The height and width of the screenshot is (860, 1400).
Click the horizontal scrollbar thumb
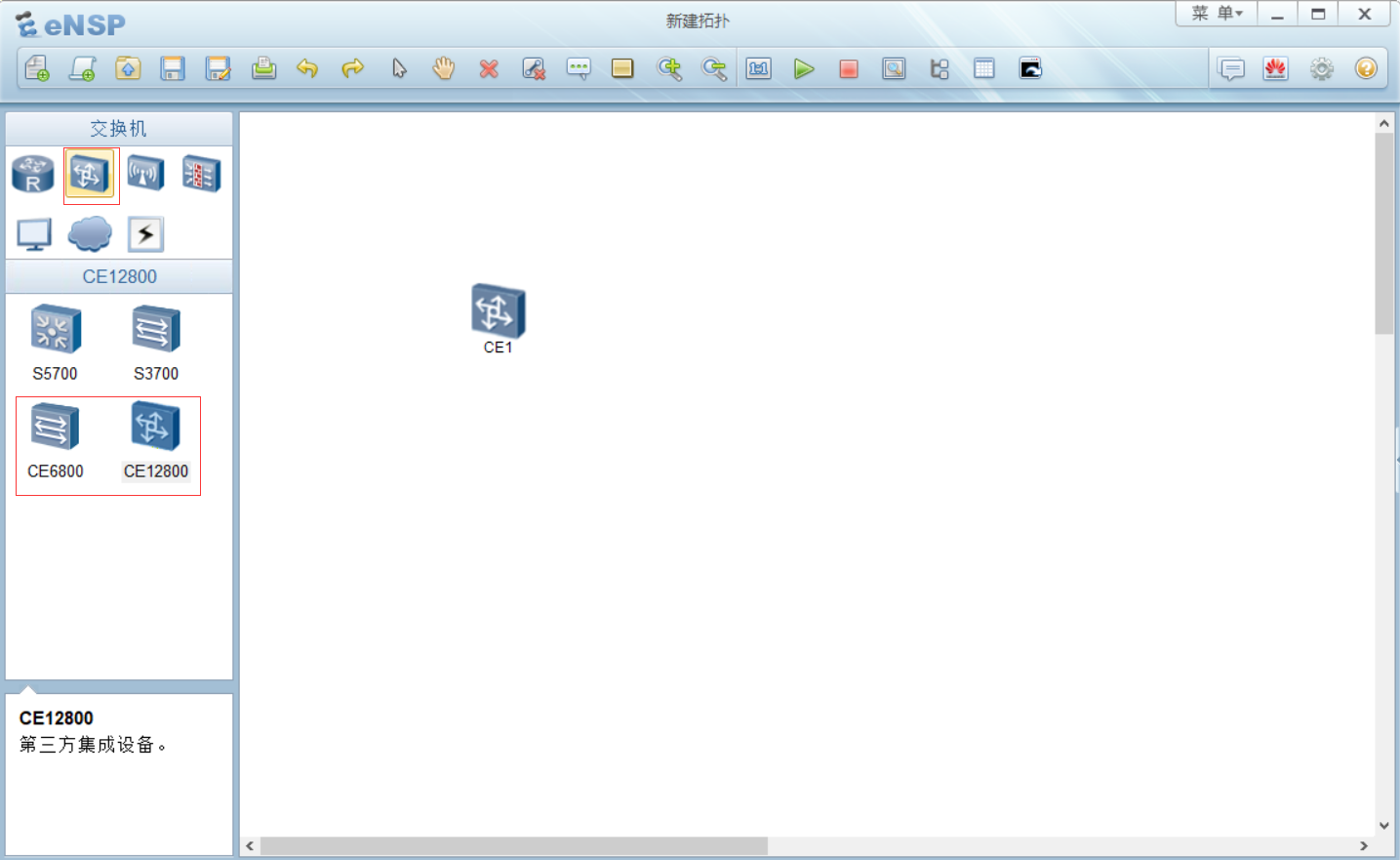(x=514, y=845)
